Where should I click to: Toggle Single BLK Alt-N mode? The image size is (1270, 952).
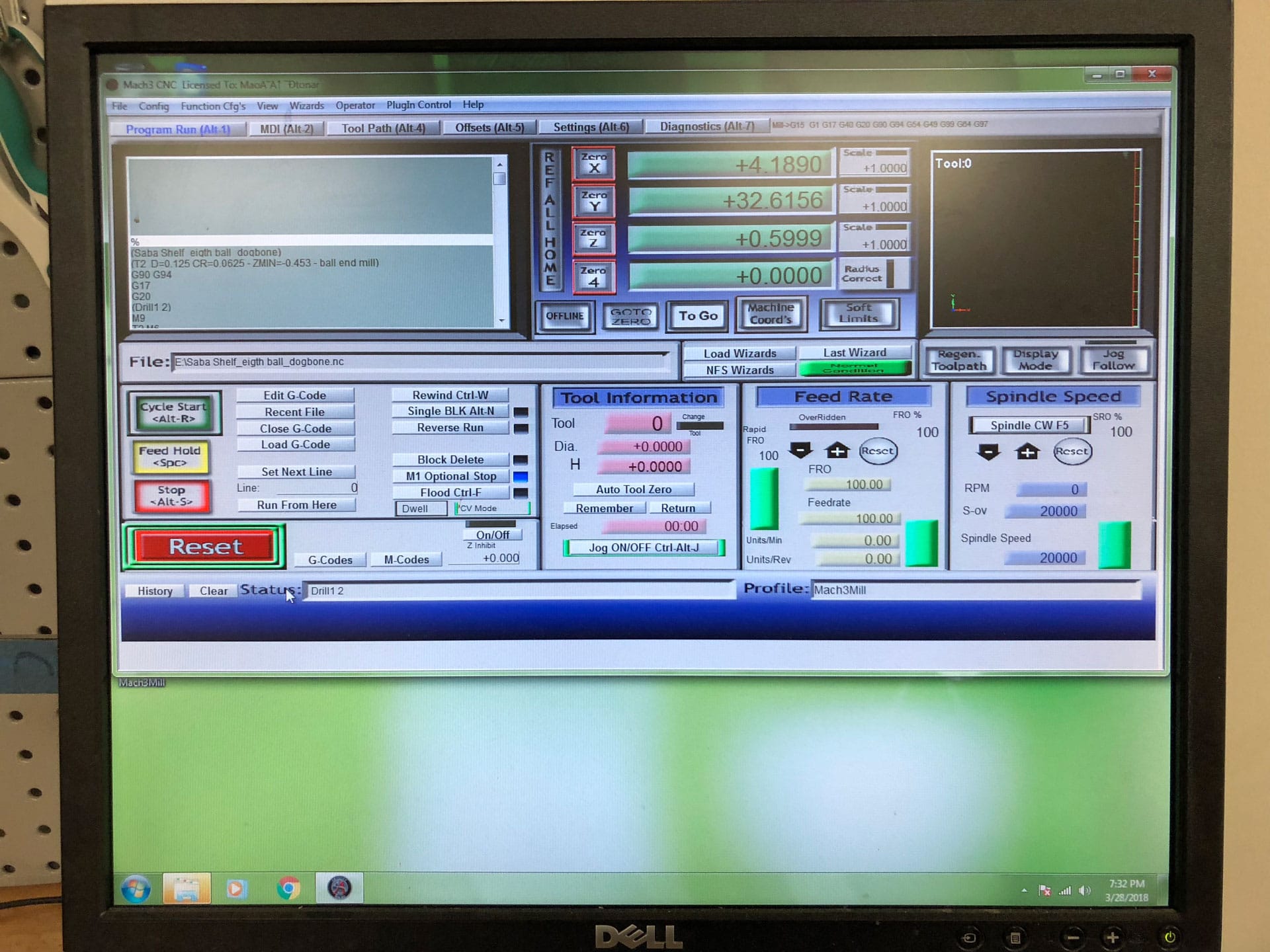coord(450,411)
